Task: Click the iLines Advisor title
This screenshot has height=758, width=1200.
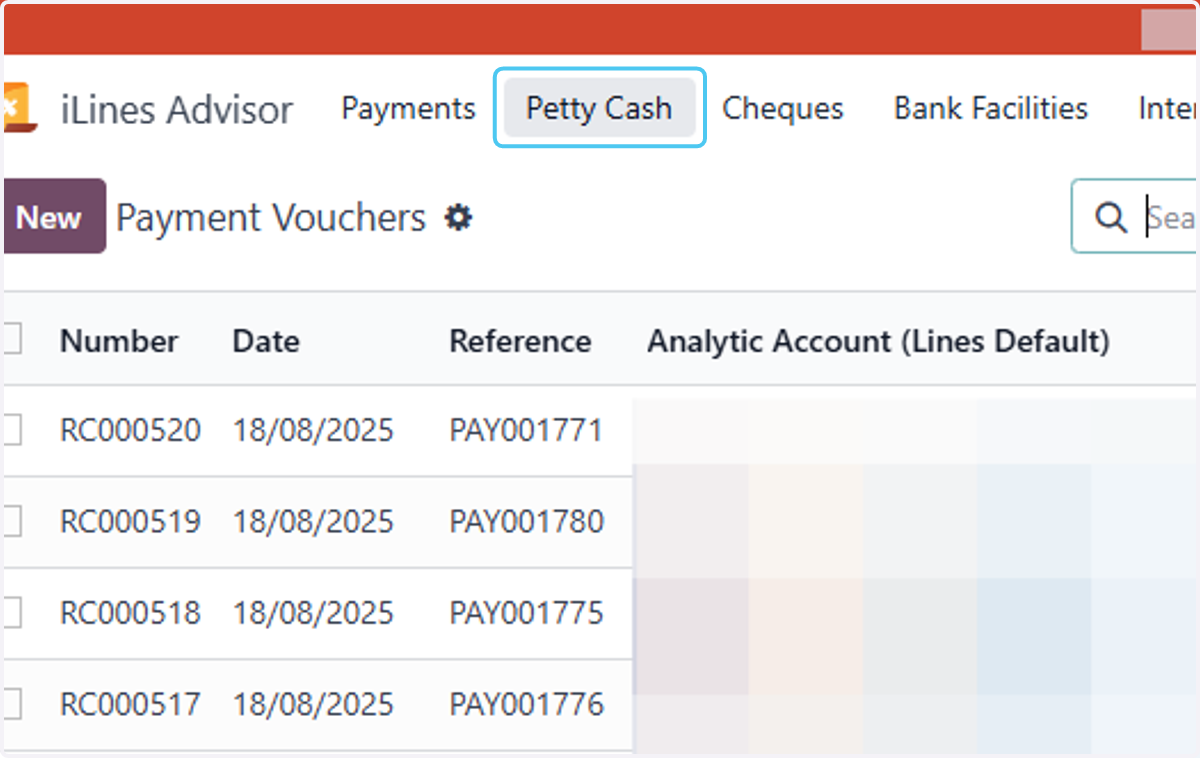Action: tap(177, 109)
